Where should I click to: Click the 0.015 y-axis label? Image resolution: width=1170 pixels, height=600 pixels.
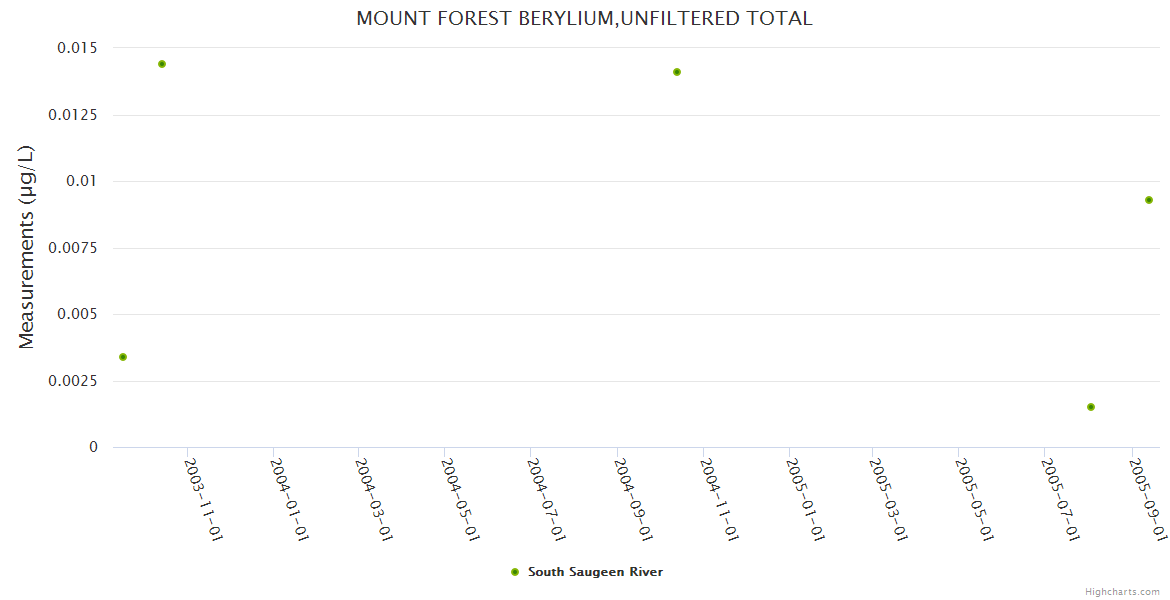tap(77, 48)
